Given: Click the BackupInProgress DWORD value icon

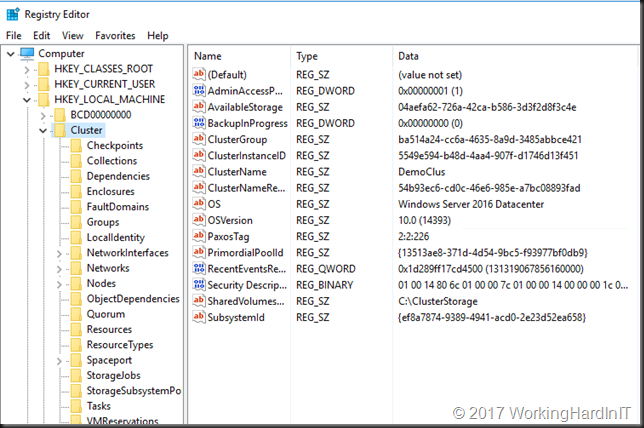Looking at the screenshot, I should click(x=199, y=122).
